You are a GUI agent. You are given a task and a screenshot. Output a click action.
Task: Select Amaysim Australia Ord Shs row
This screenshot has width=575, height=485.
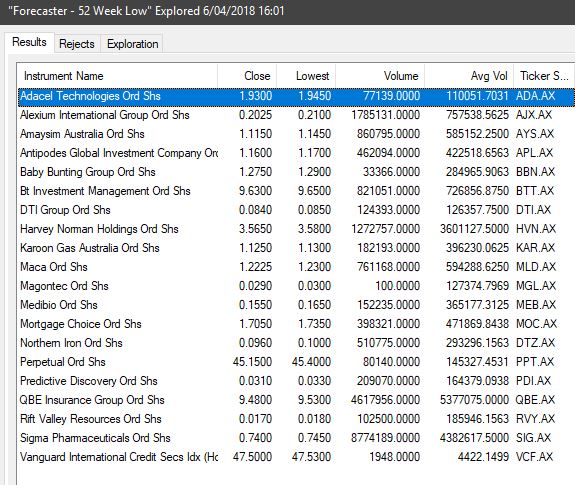pyautogui.click(x=296, y=134)
